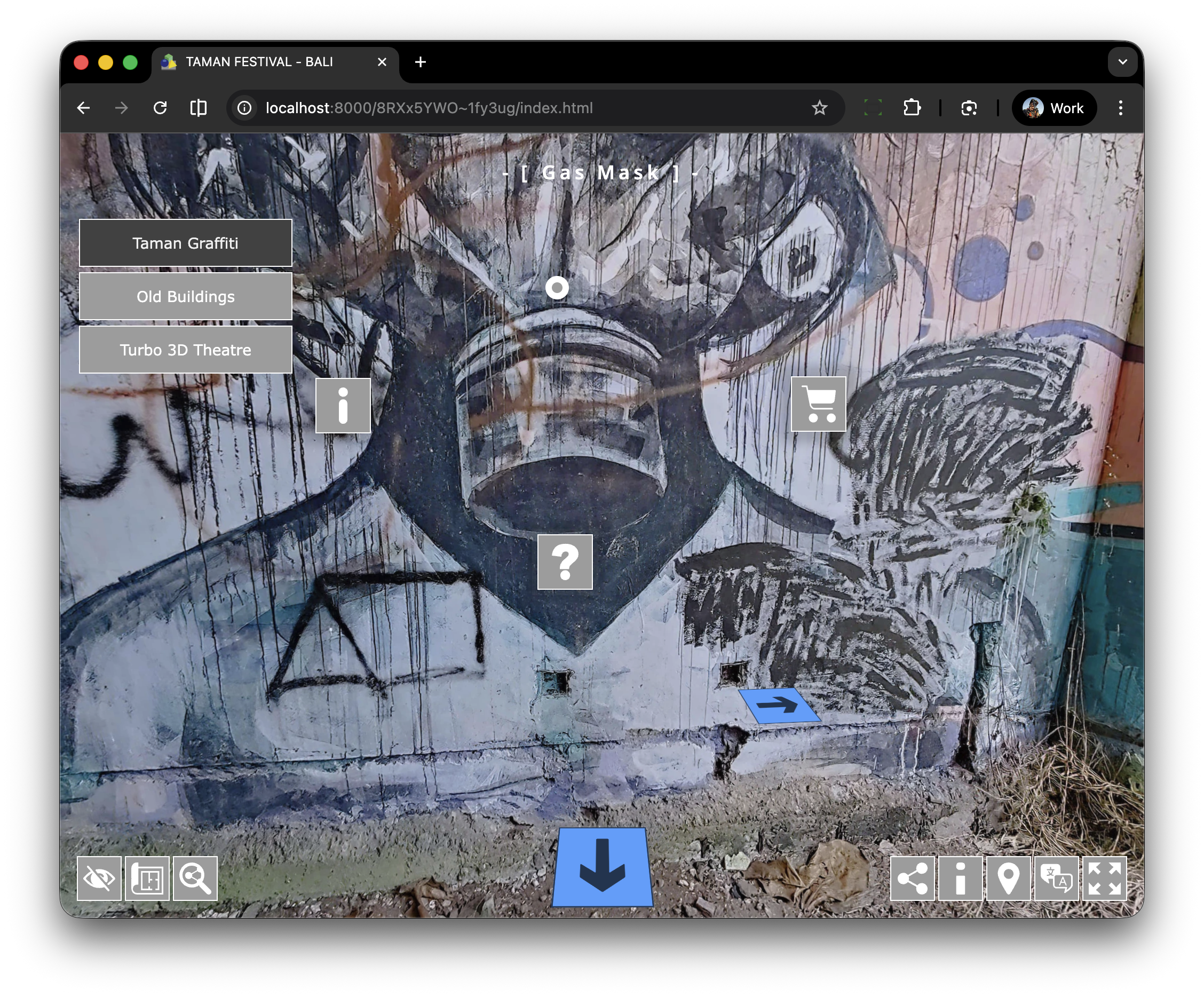Bookmark this page with the star
This screenshot has width=1204, height=997.
(x=819, y=108)
